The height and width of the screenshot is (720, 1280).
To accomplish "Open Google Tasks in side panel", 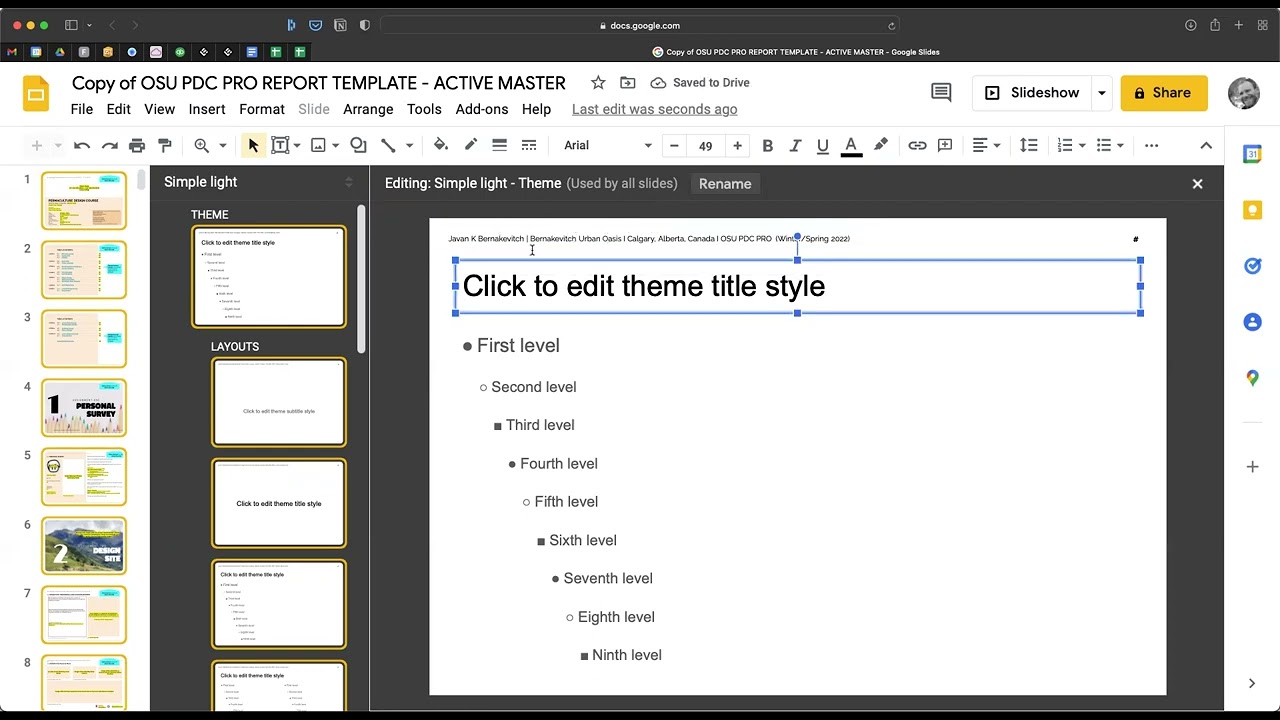I will point(1252,266).
